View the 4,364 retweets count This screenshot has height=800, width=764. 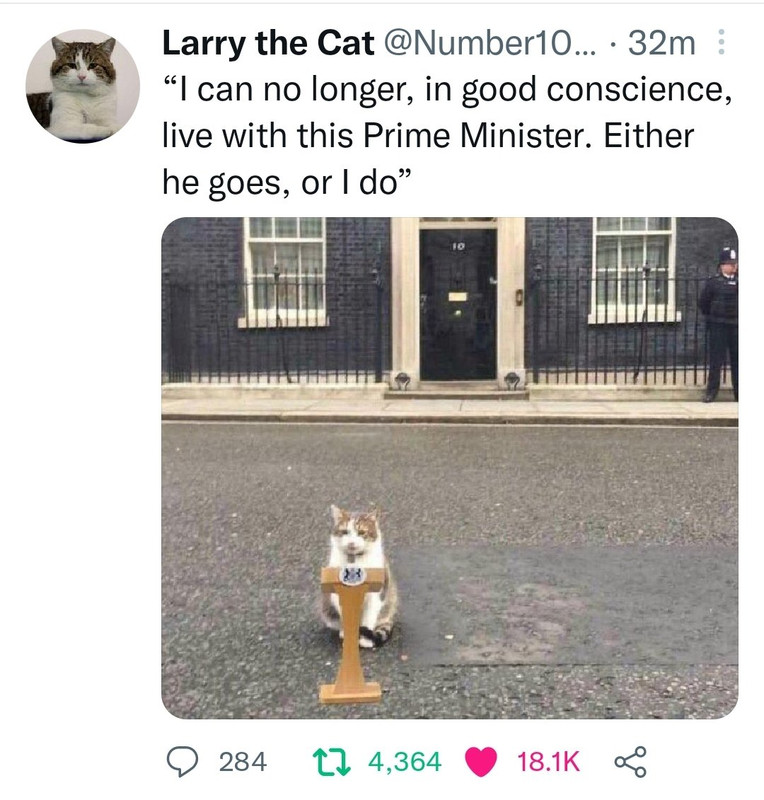405,762
